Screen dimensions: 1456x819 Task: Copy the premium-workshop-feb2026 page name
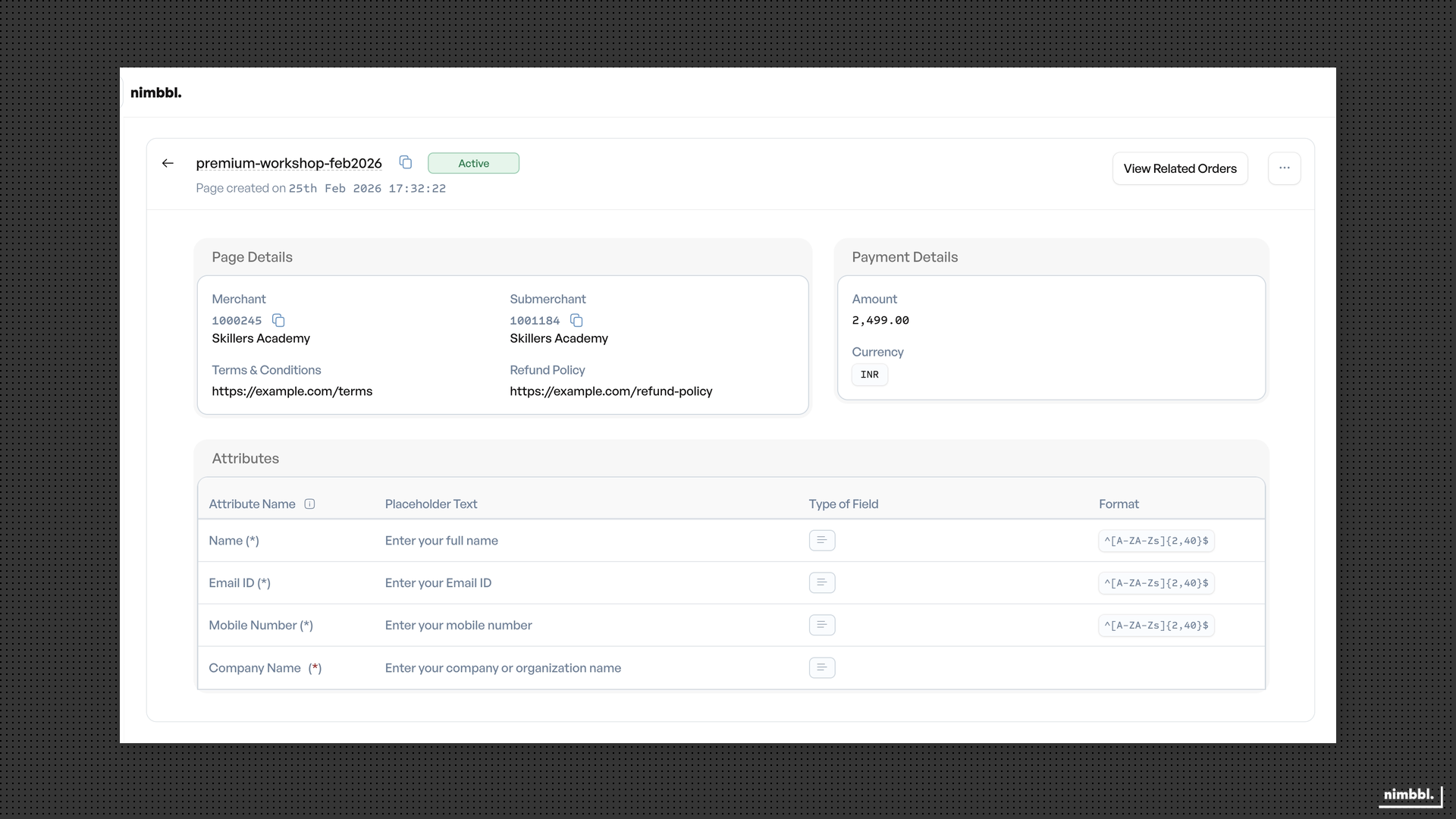tap(405, 162)
